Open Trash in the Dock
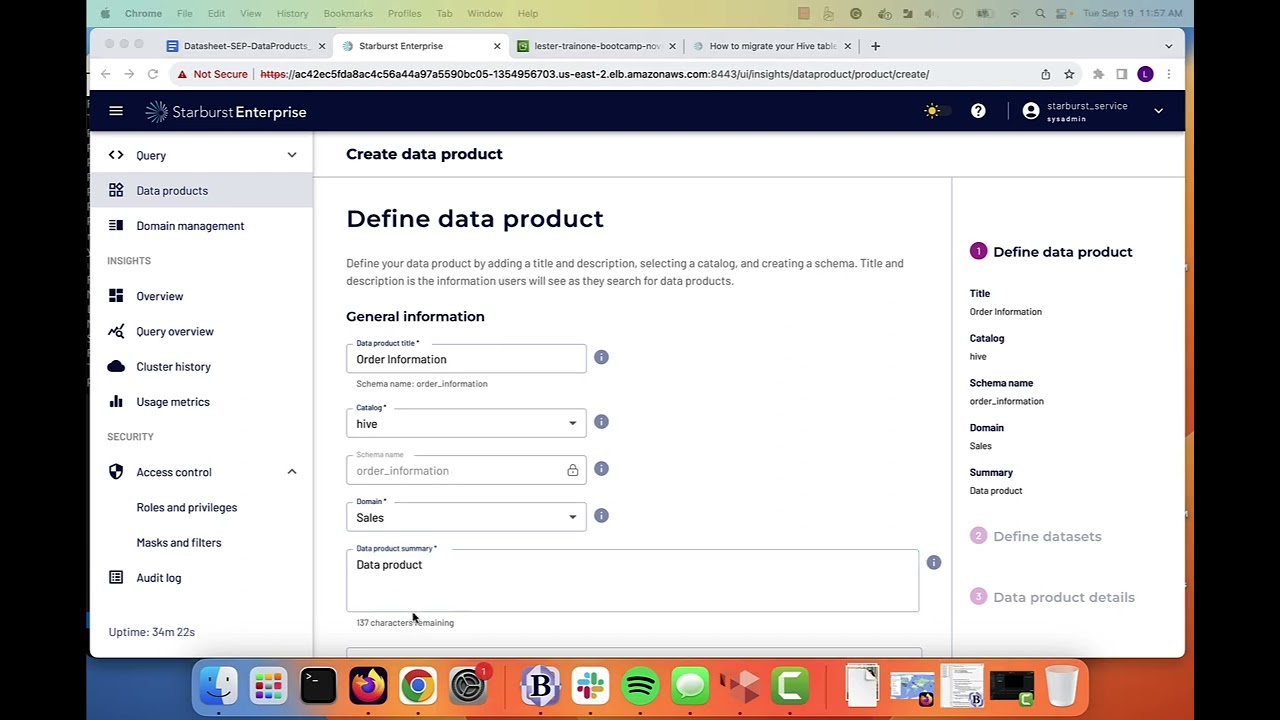Screen dimensions: 1280x720 [x=1062, y=686]
